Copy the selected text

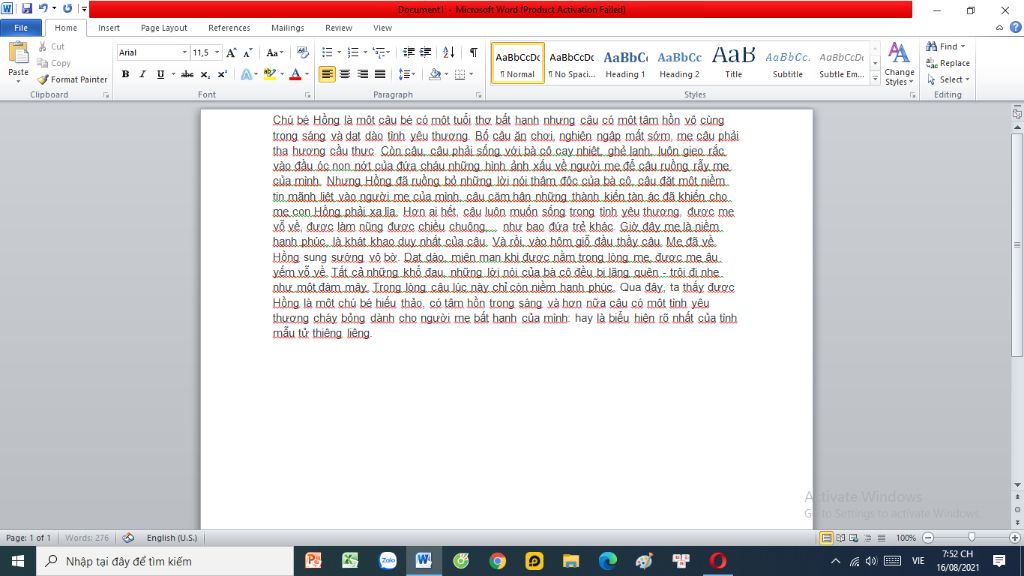click(x=54, y=63)
